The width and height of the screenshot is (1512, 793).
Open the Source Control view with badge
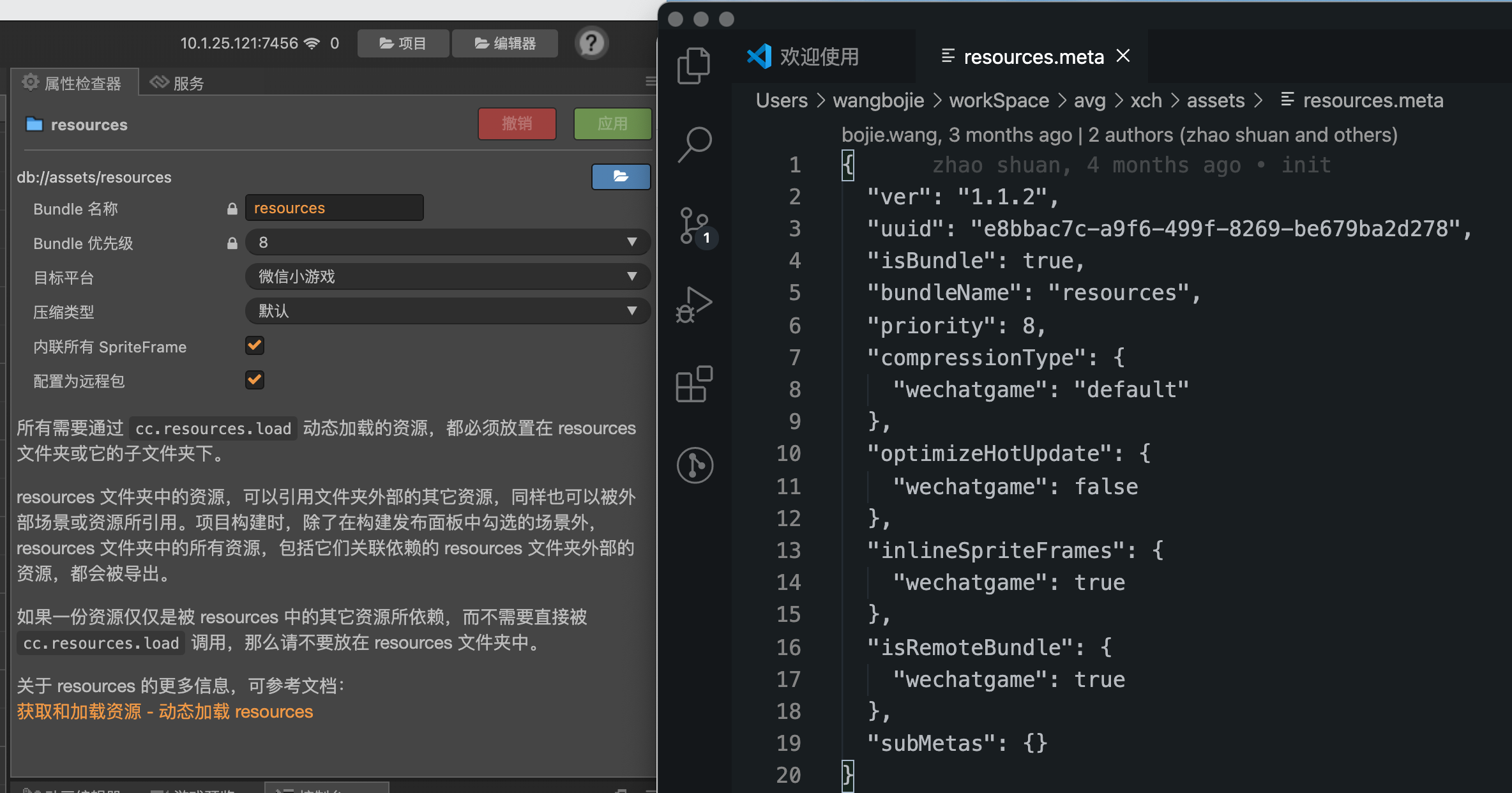tap(695, 225)
